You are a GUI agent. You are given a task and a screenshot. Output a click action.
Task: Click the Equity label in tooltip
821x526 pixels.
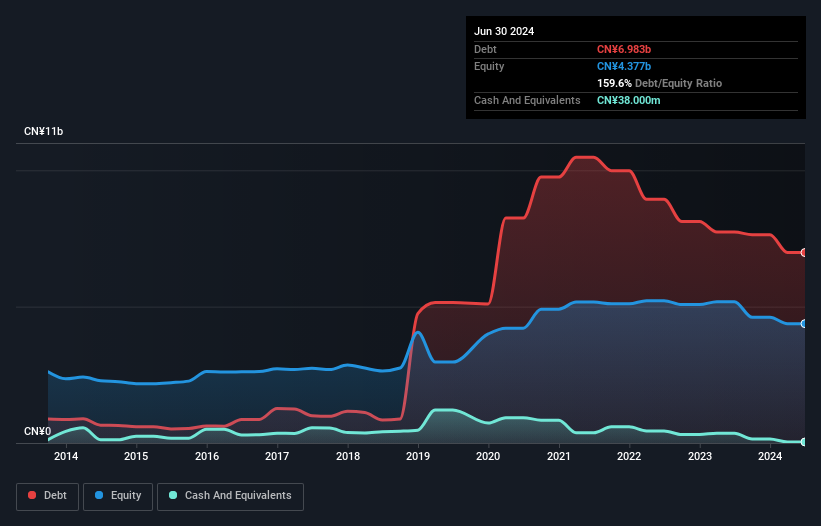click(x=489, y=66)
